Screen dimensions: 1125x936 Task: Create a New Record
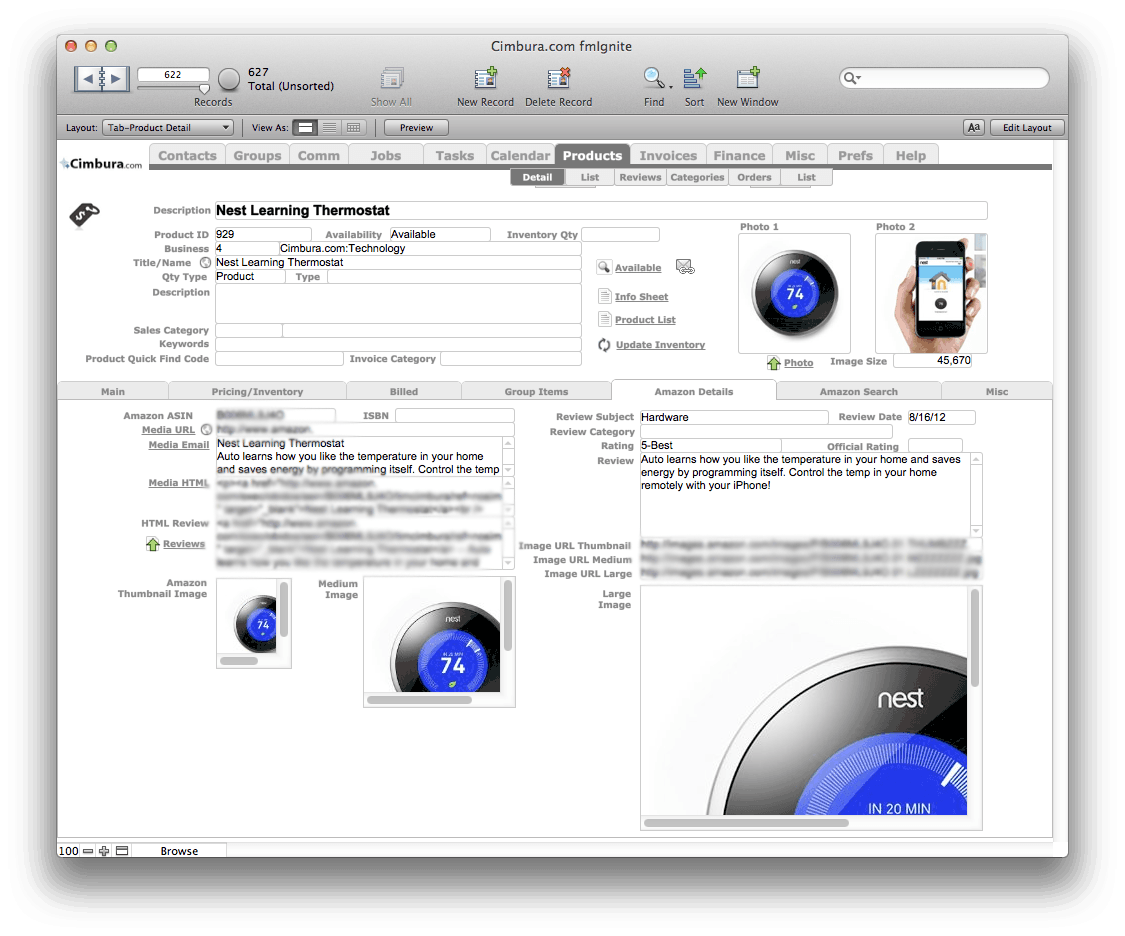pos(486,78)
